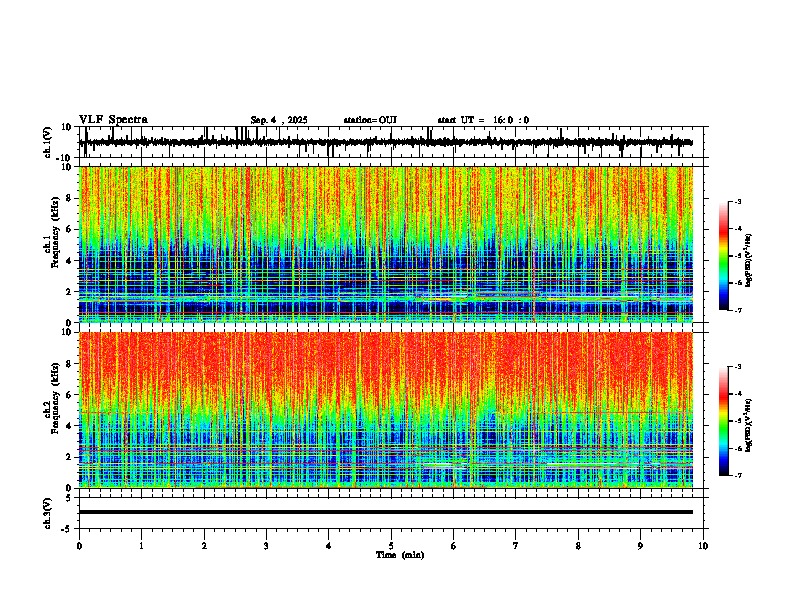
Task: Select the "start UT = 16:0 :0" text
Action: point(483,120)
